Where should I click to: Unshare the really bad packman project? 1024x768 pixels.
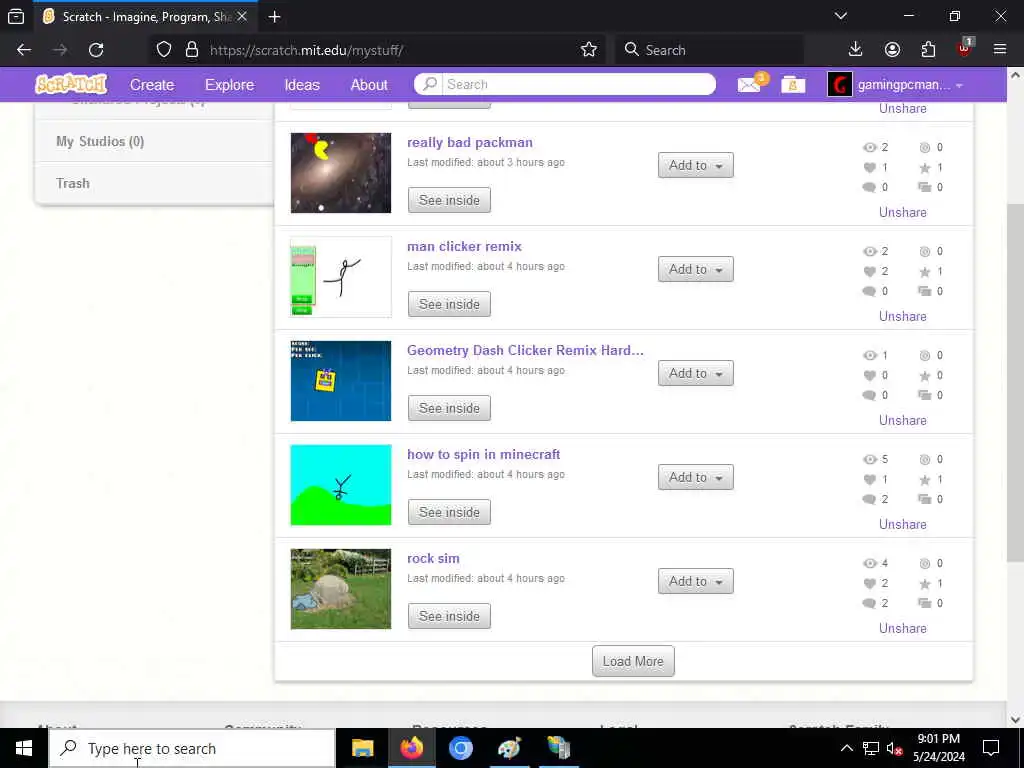pyautogui.click(x=903, y=212)
